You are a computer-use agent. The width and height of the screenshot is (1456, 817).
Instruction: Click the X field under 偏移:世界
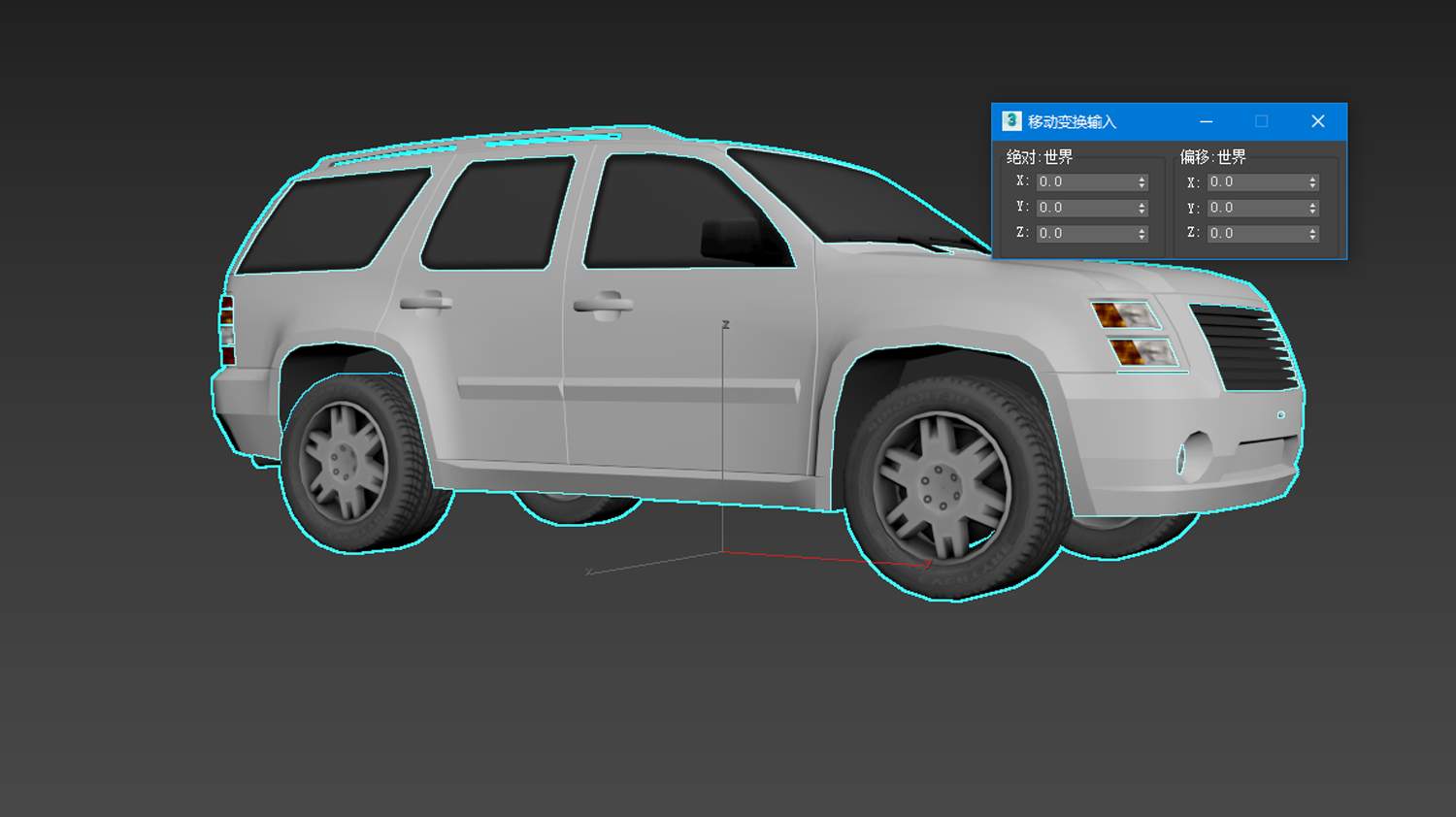pos(1255,182)
